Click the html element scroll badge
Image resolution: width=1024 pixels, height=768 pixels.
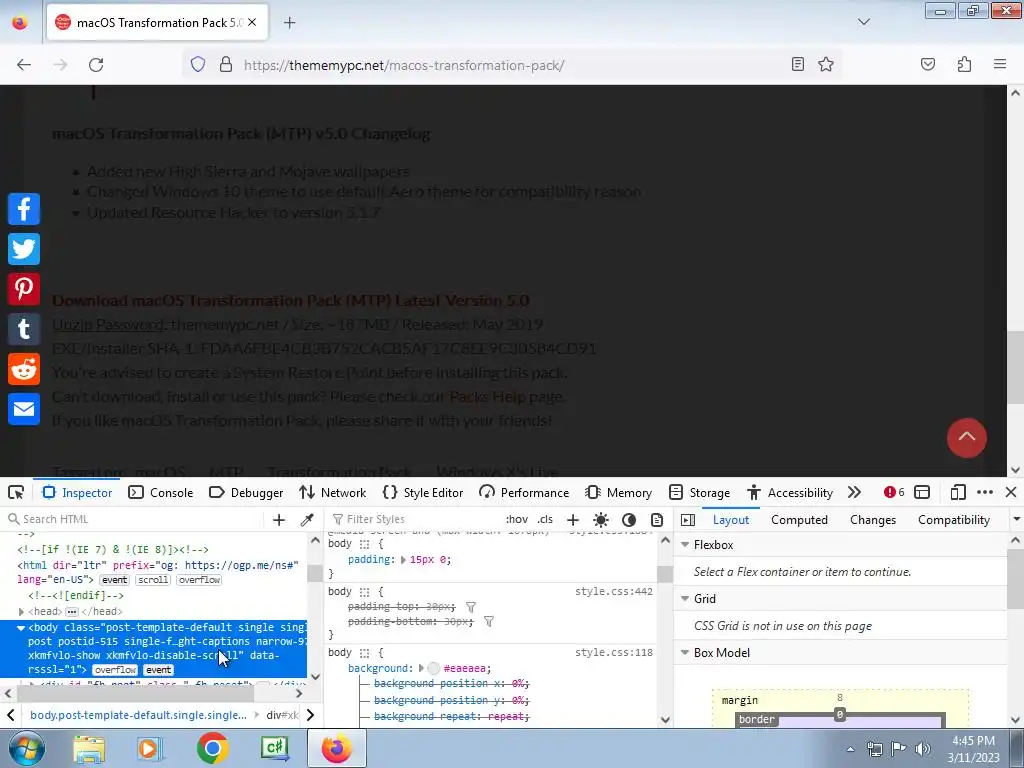[x=153, y=580]
